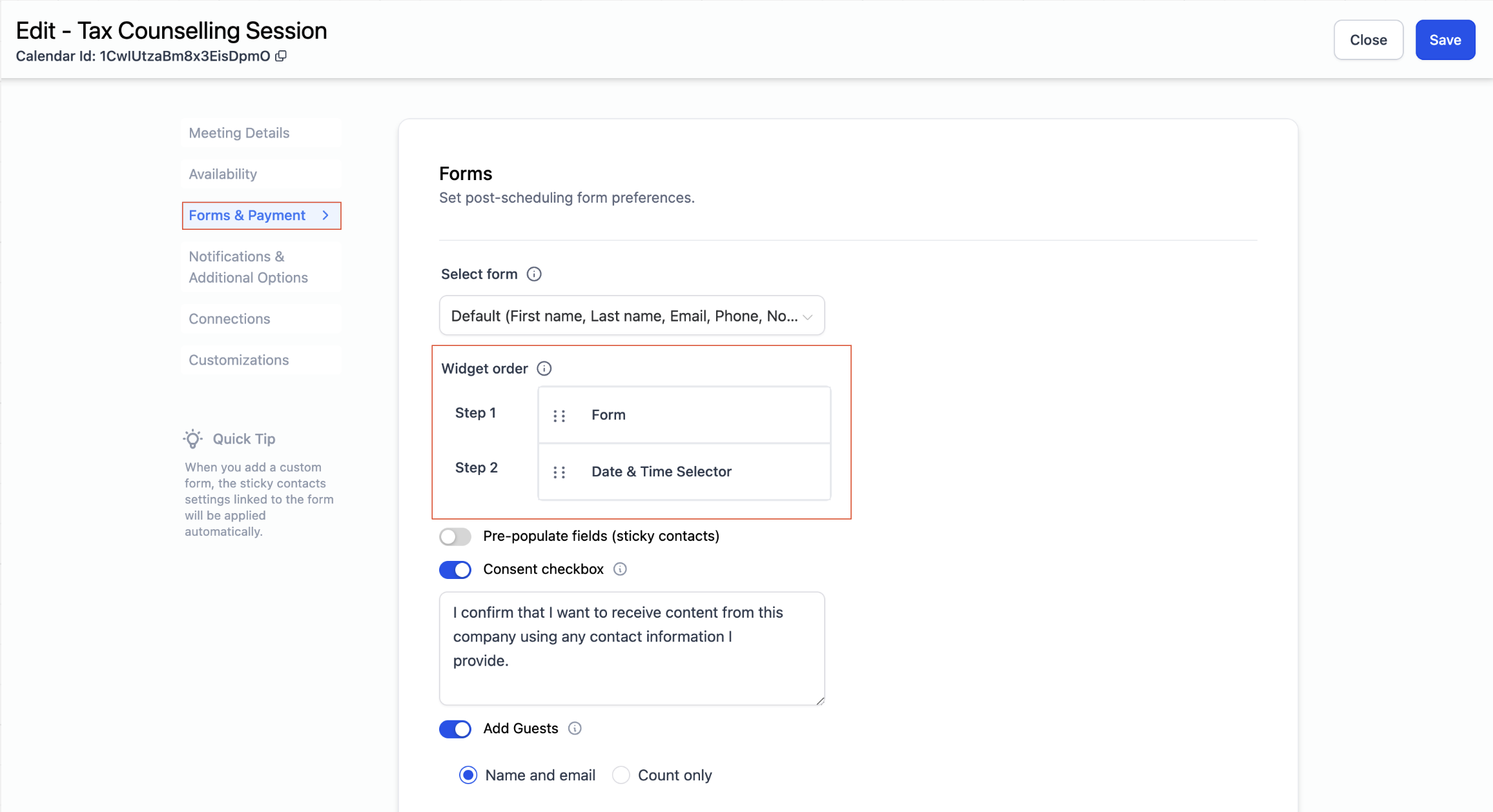Go to Notifications & Additional Options
Screen dimensions: 1493x812
(x=248, y=267)
